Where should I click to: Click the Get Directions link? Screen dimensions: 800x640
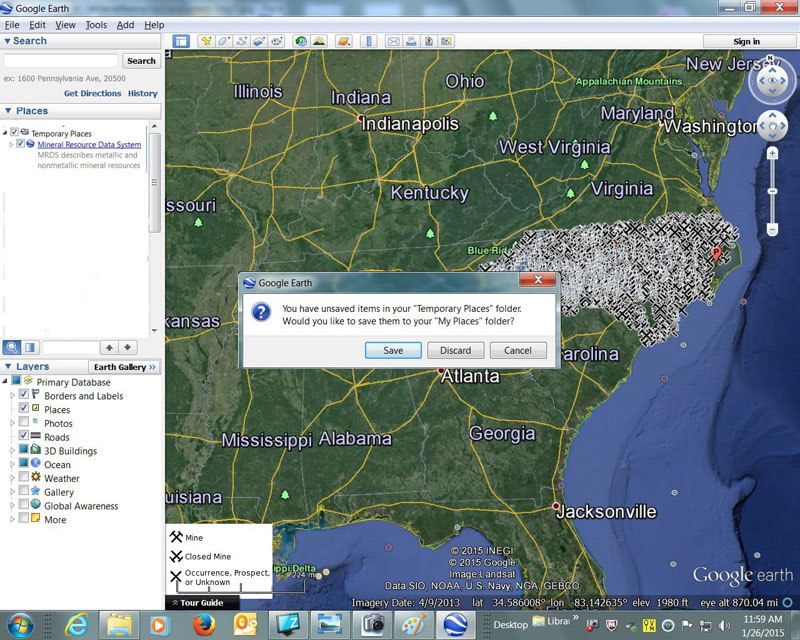pos(92,93)
